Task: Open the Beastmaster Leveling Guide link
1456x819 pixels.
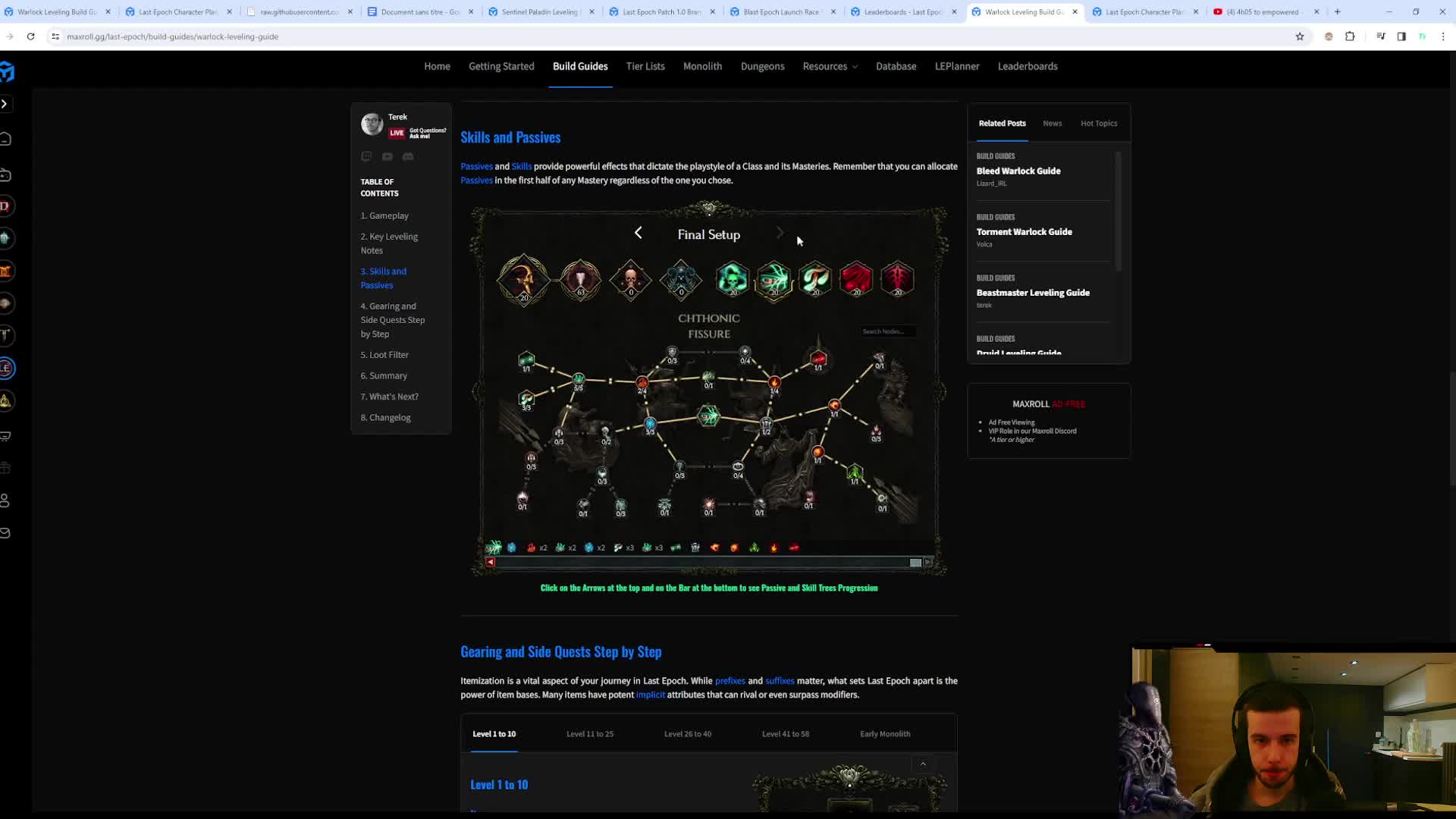Action: click(x=1032, y=293)
